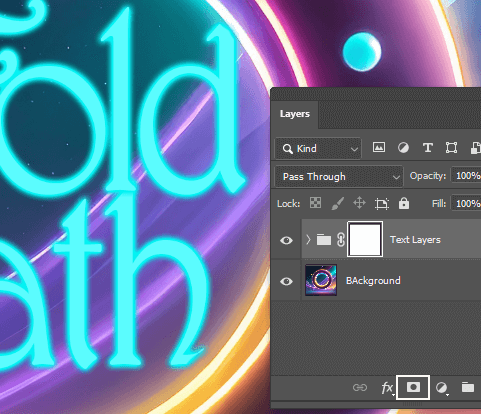Open the fx layer style menu
Viewport: 481px width, 414px height.
(387, 388)
